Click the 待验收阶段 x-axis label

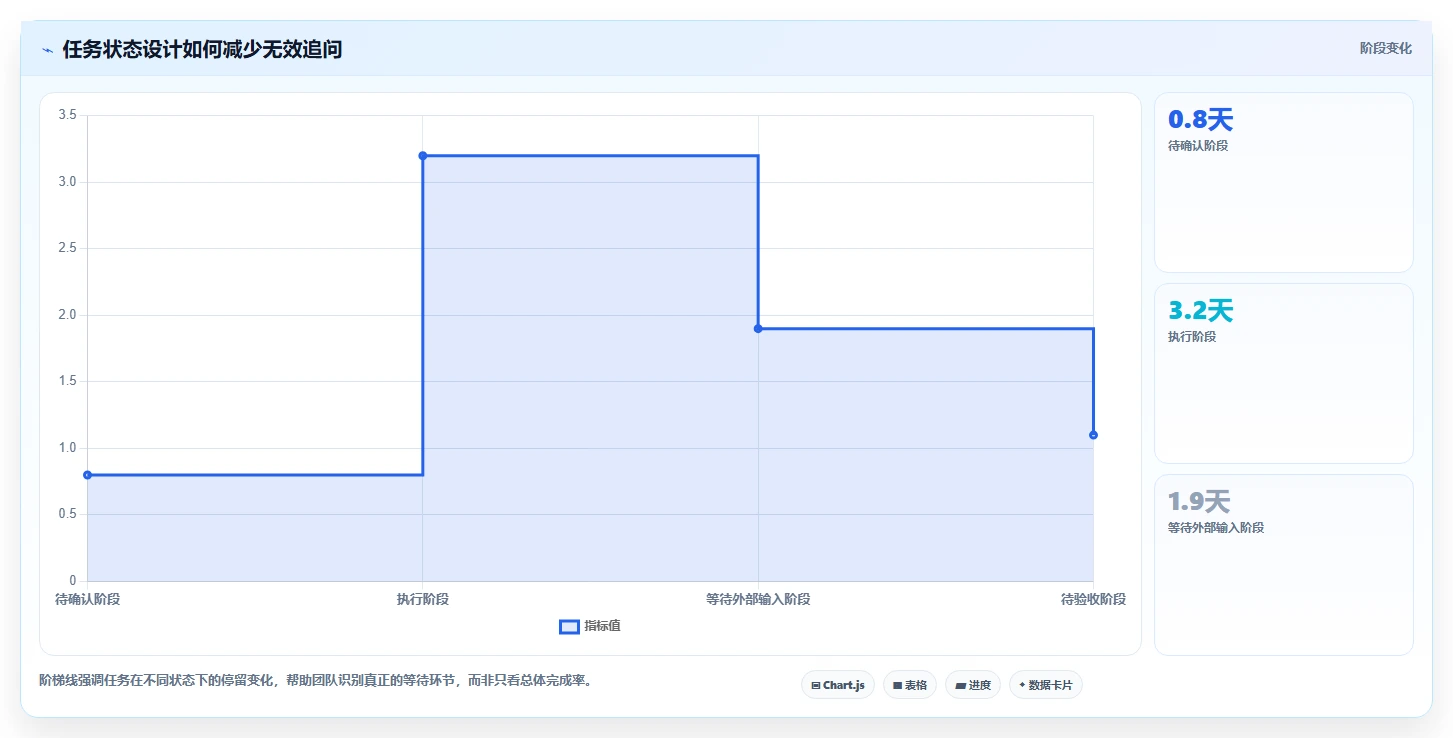coord(1093,600)
